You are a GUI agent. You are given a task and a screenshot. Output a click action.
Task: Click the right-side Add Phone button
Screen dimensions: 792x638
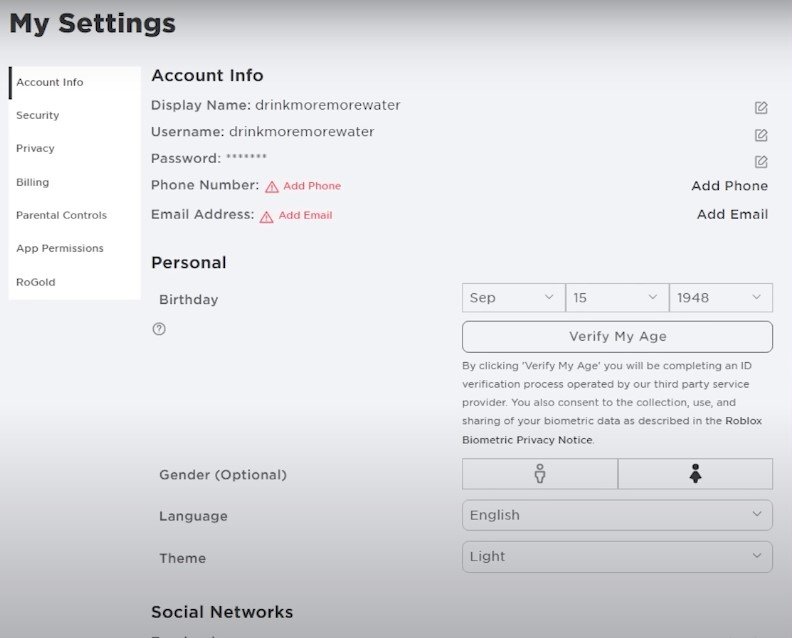tap(729, 186)
